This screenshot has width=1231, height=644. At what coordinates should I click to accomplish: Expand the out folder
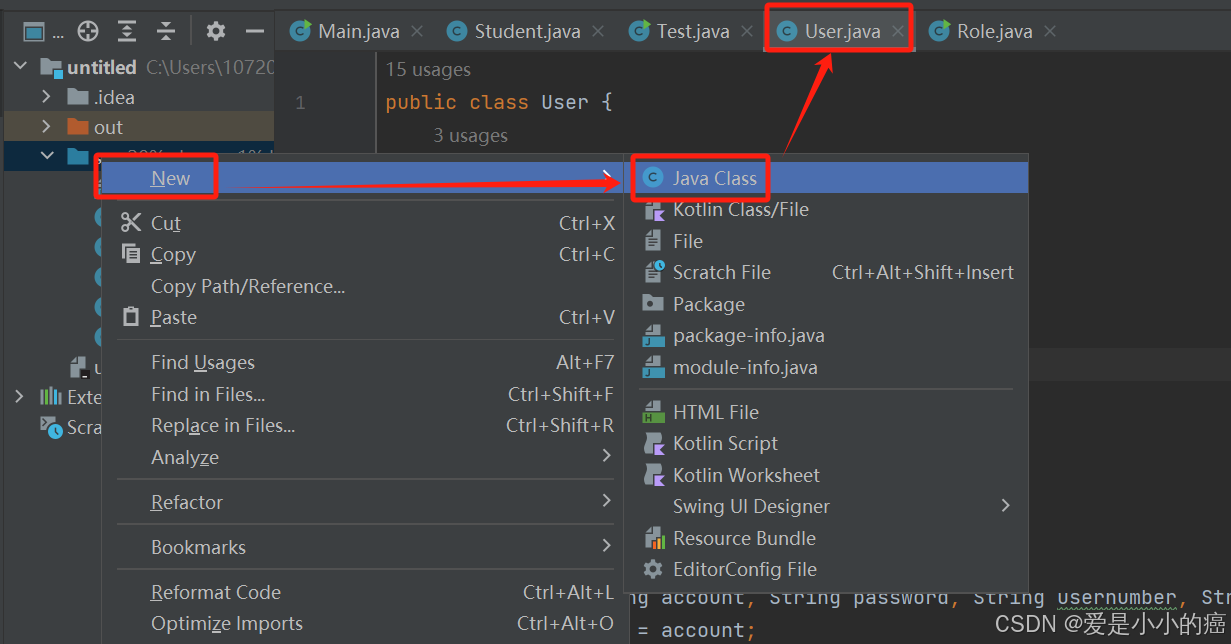click(x=46, y=127)
